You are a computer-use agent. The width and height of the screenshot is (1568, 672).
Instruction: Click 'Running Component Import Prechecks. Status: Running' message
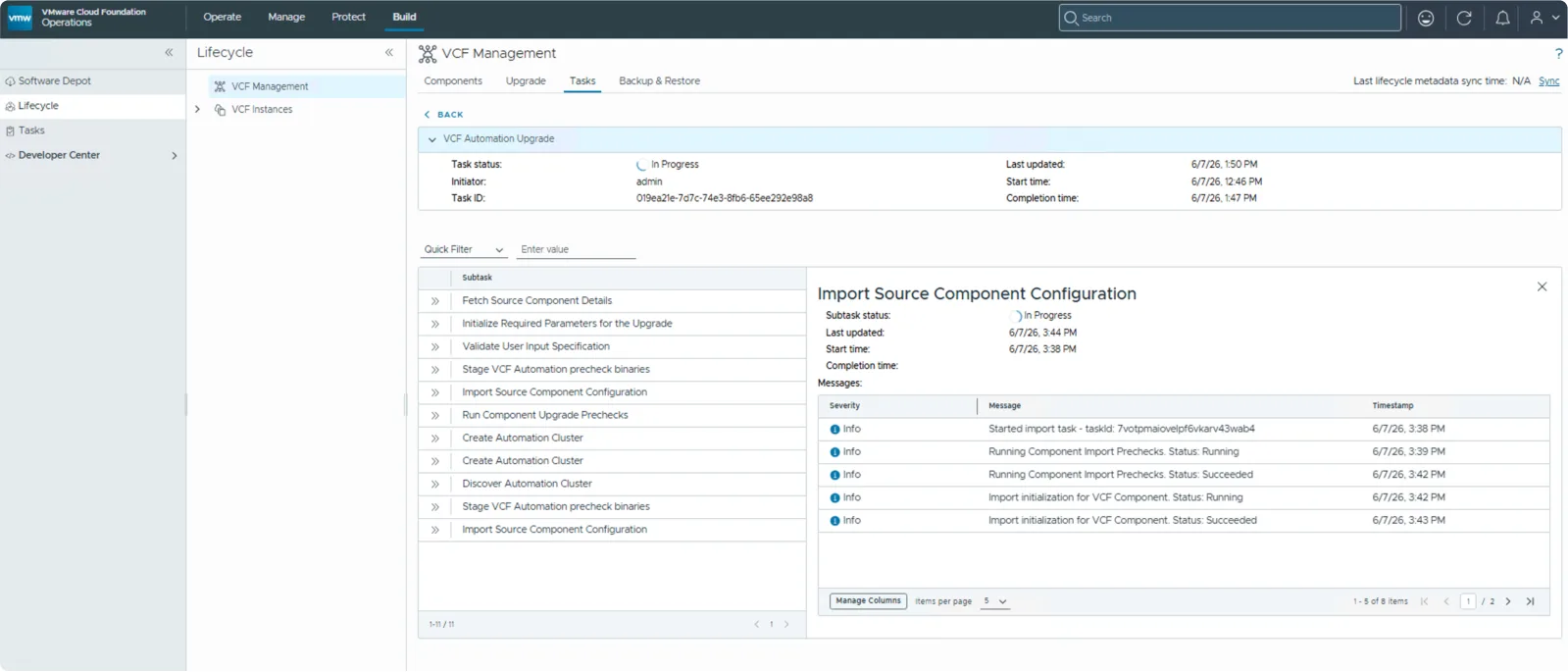1113,452
